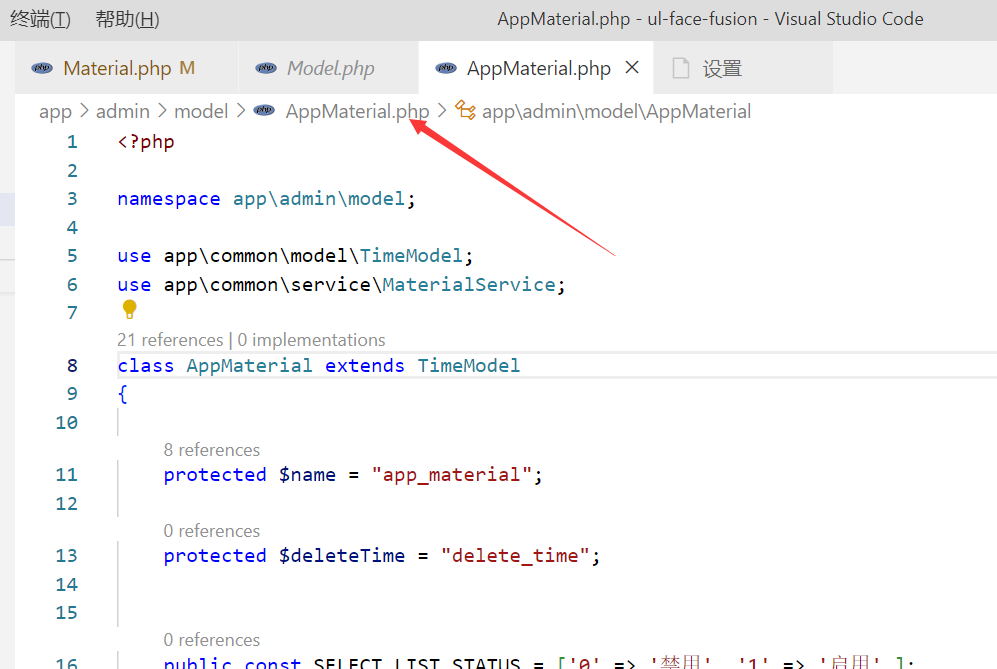Click the lightbulb quick-fix icon on line 7

click(129, 310)
